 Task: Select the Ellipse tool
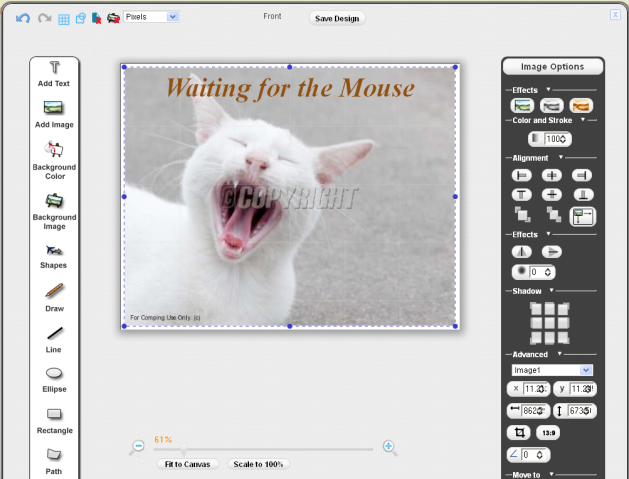(x=54, y=373)
